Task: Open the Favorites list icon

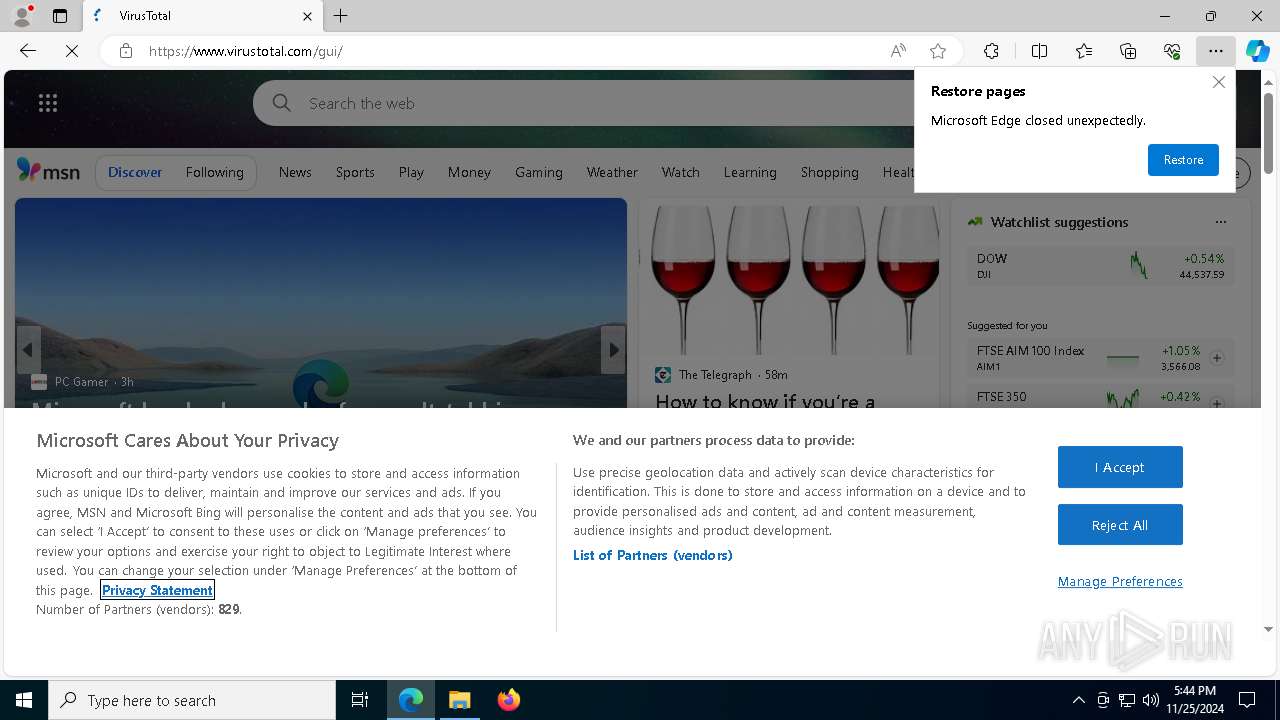Action: coord(1084,51)
